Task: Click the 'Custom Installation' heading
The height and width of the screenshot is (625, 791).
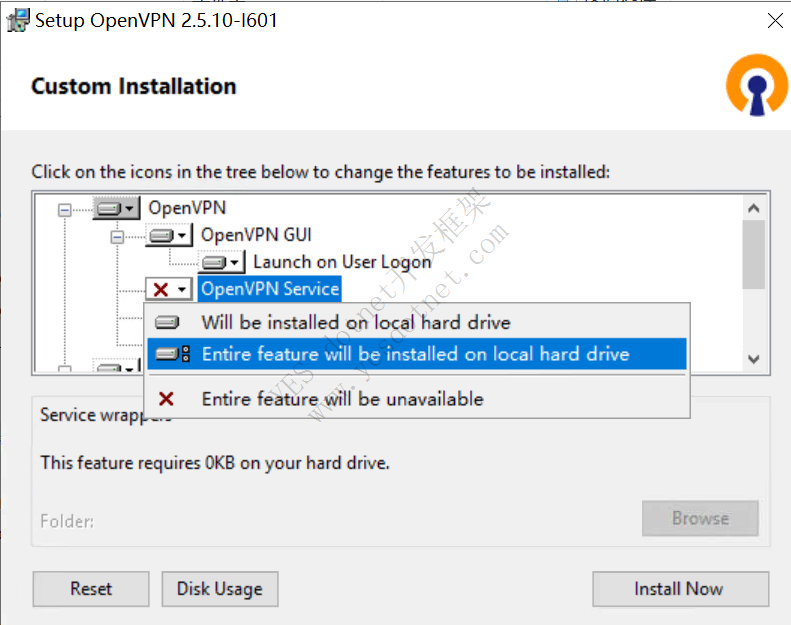Action: [134, 86]
